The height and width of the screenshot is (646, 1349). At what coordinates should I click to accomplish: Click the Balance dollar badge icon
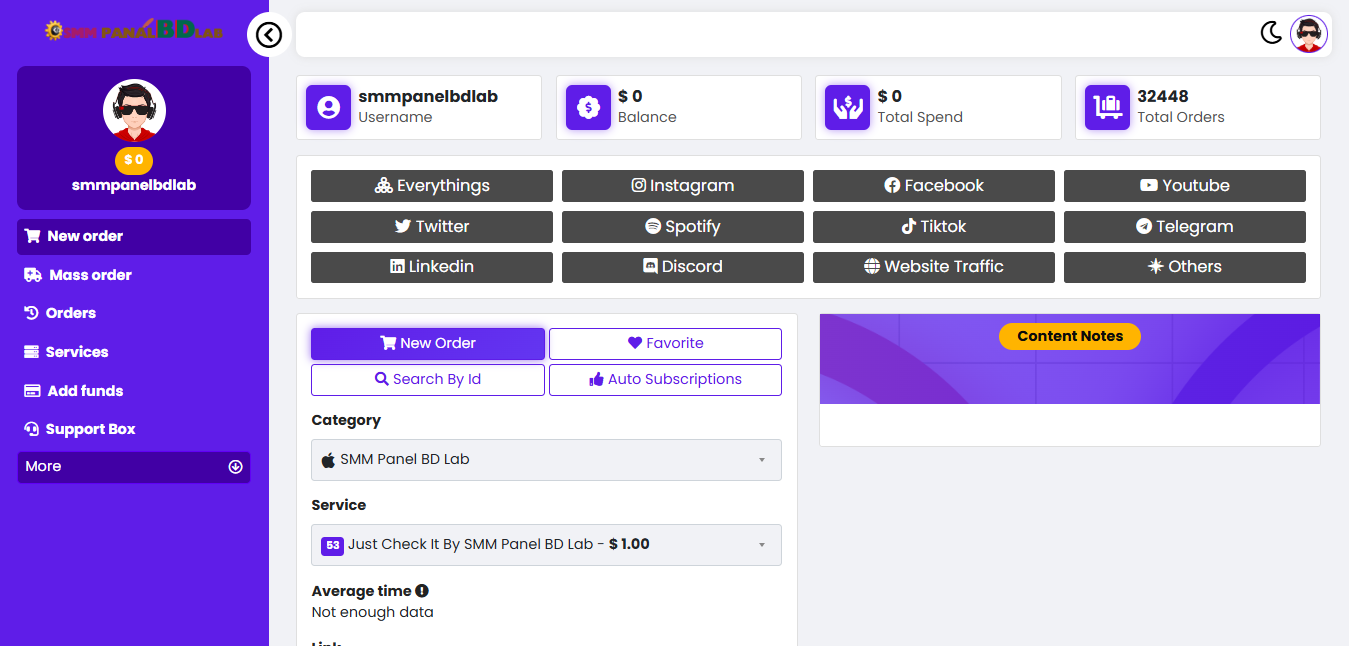tap(588, 107)
